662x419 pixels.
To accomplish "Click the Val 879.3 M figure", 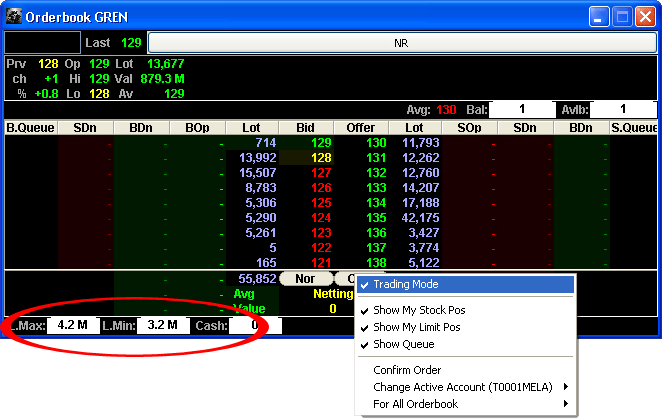I will 162,79.
